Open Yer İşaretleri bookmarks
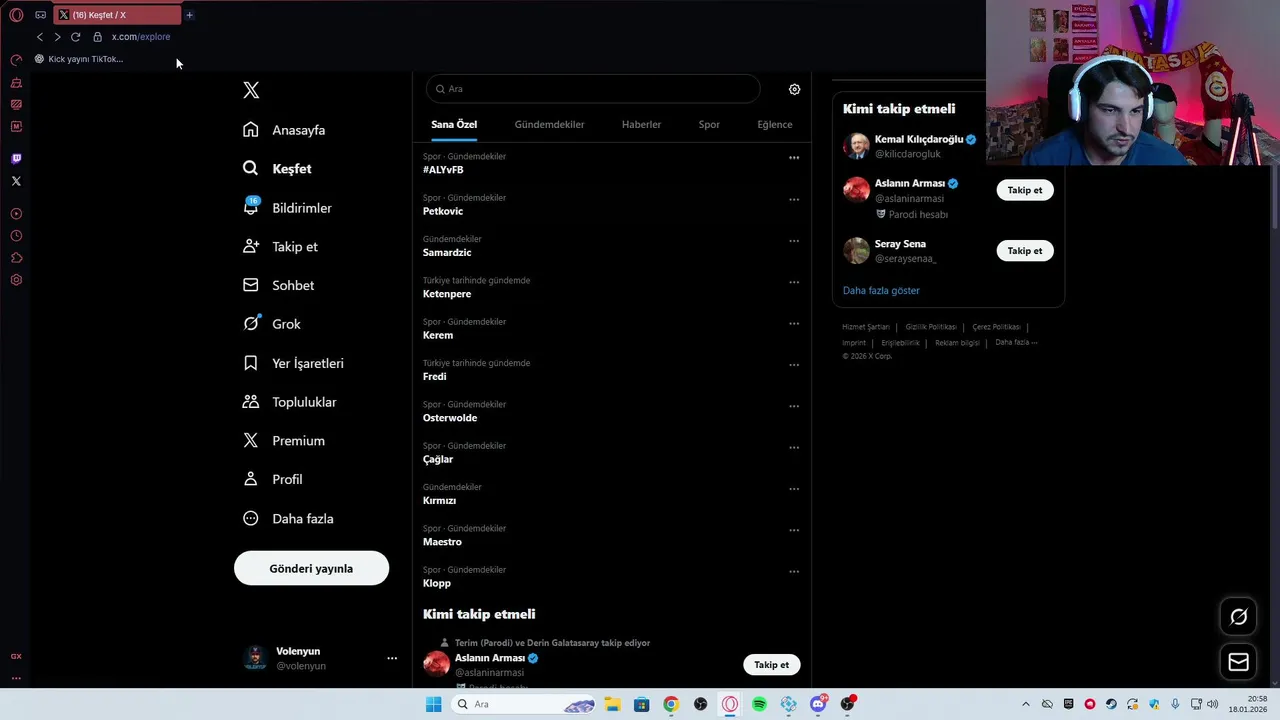This screenshot has height=720, width=1280. (x=294, y=363)
